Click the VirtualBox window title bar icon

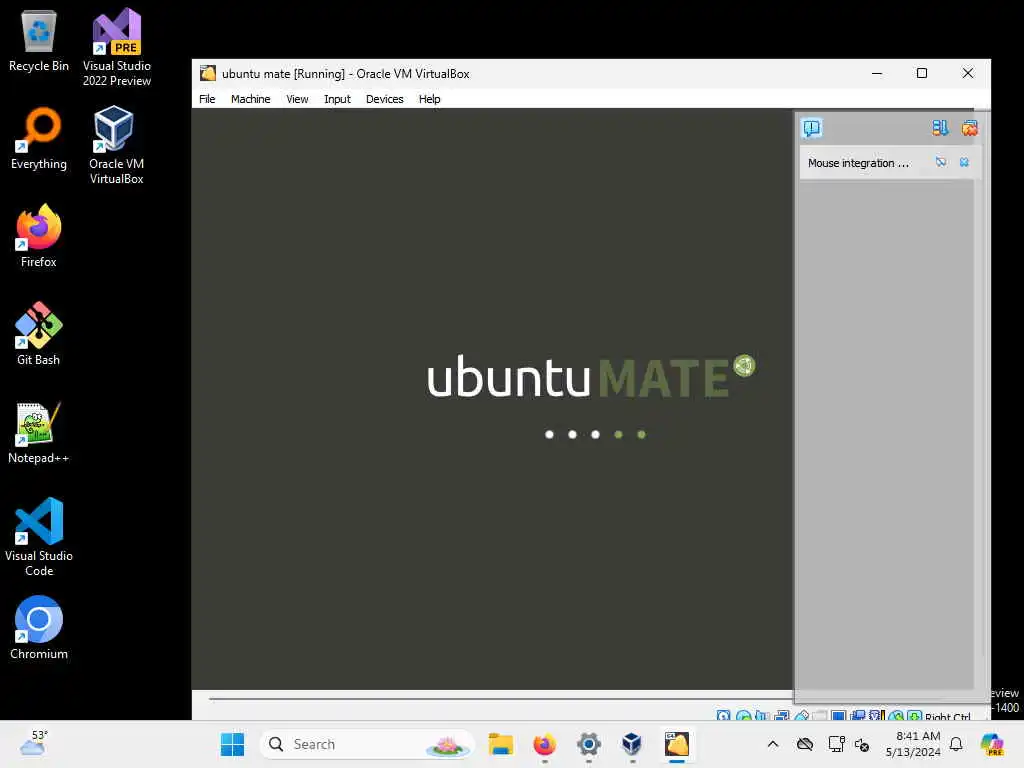pos(208,73)
